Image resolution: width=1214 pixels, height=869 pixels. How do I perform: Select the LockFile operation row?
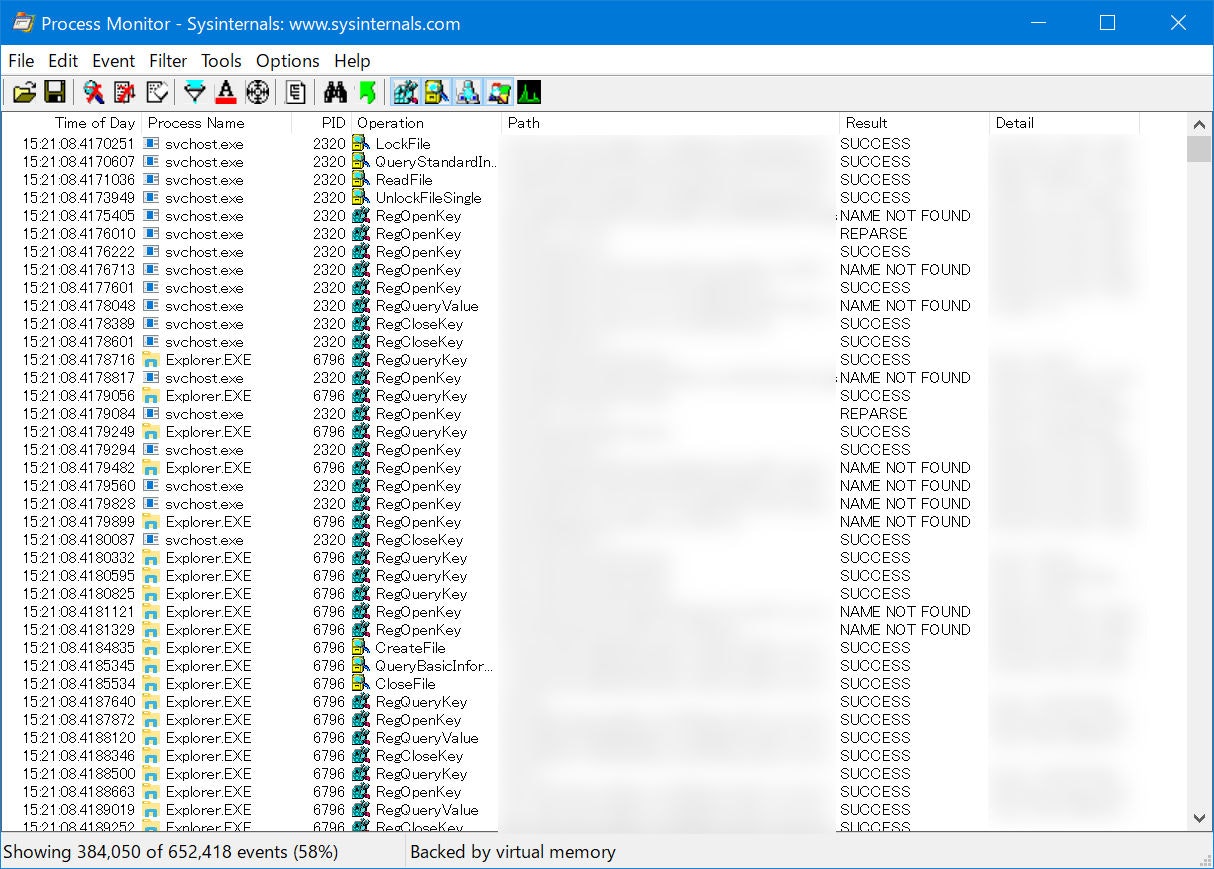pos(593,144)
